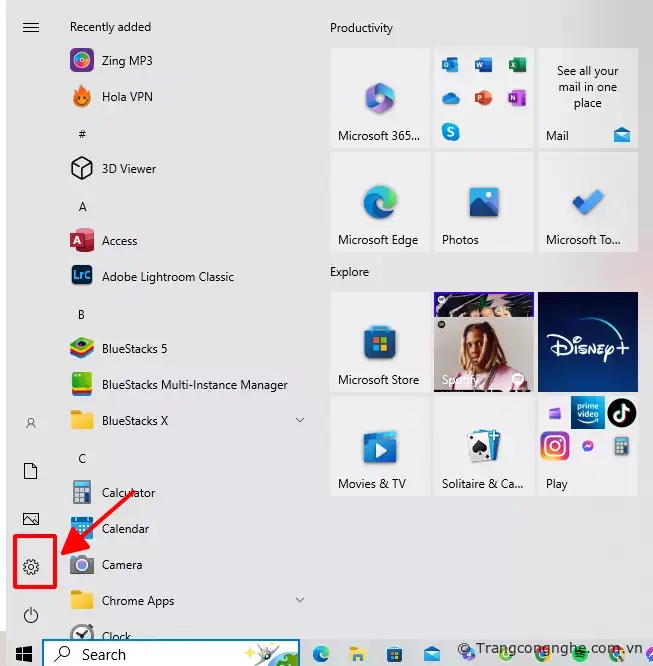This screenshot has width=653, height=666.
Task: Select Adobe Lightroom Classic from list
Action: point(167,277)
